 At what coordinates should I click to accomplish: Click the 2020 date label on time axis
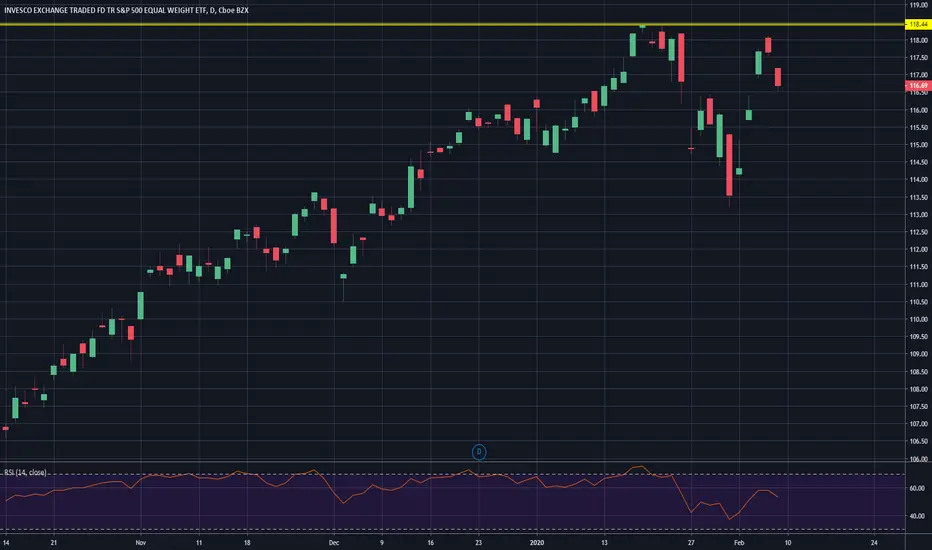tap(537, 542)
